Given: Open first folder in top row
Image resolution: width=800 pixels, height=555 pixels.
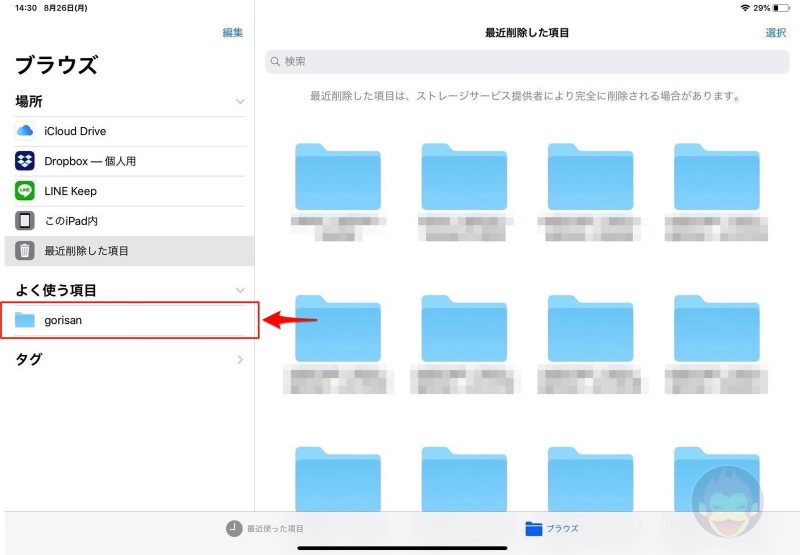Looking at the screenshot, I should point(338,176).
